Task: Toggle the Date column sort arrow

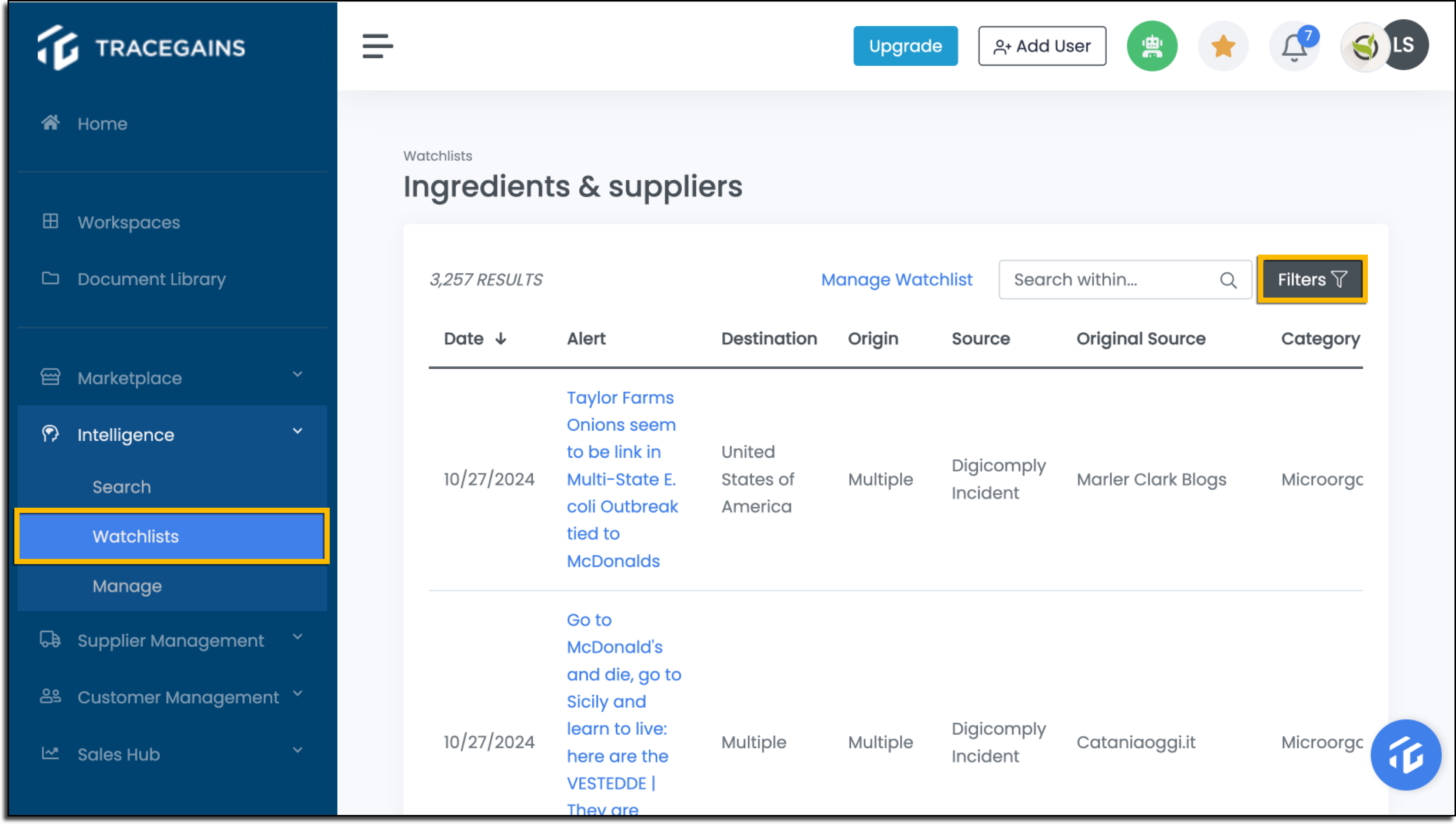Action: click(x=501, y=339)
